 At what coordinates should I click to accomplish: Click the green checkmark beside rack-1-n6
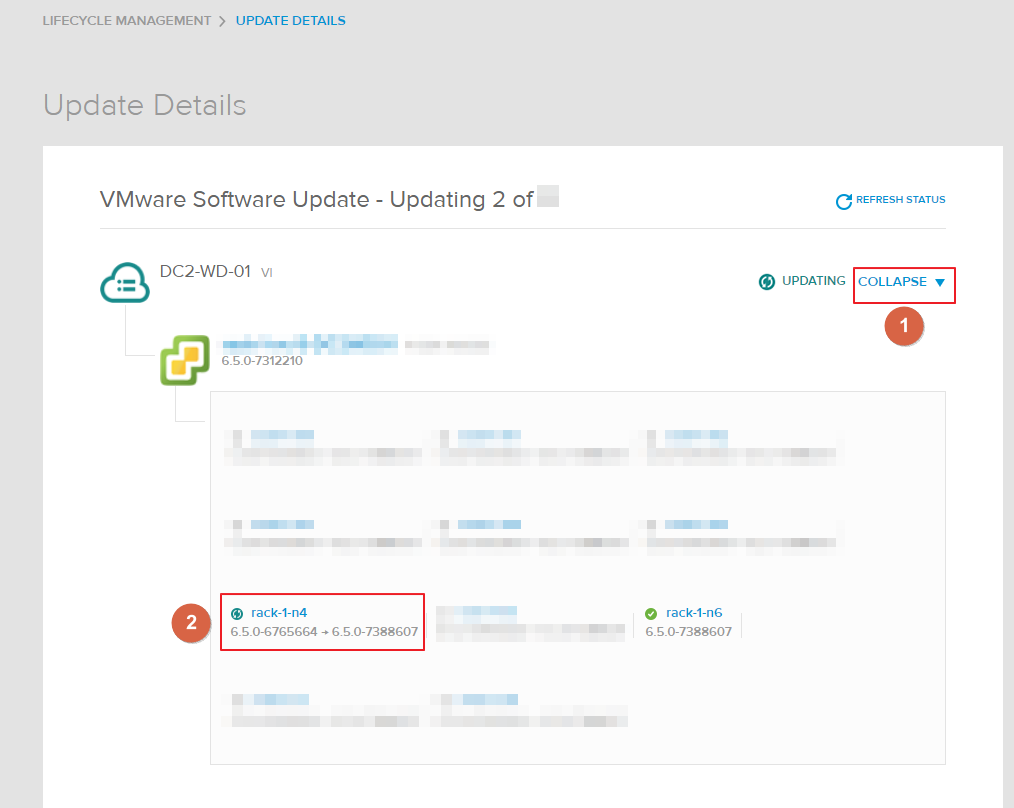tap(651, 614)
